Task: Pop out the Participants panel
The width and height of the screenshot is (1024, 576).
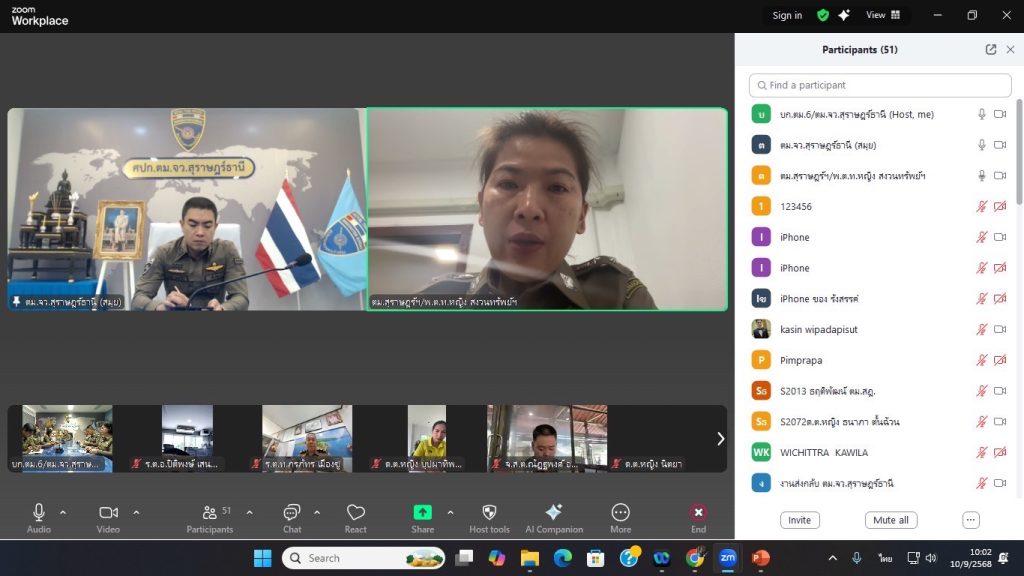Action: pyautogui.click(x=990, y=49)
